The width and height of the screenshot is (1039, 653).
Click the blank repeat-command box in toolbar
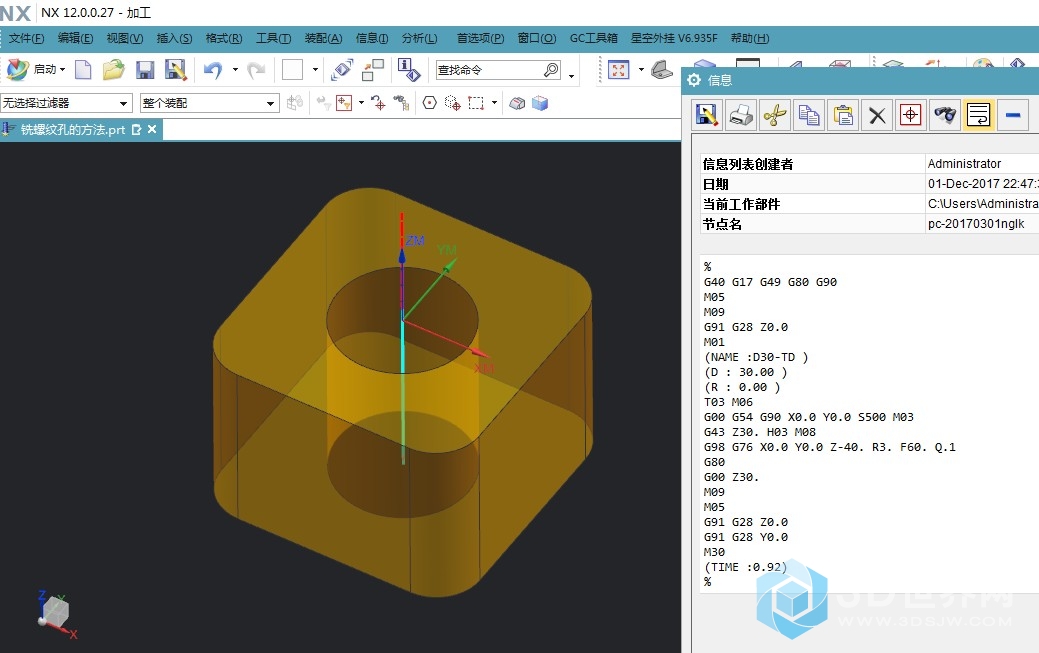292,69
